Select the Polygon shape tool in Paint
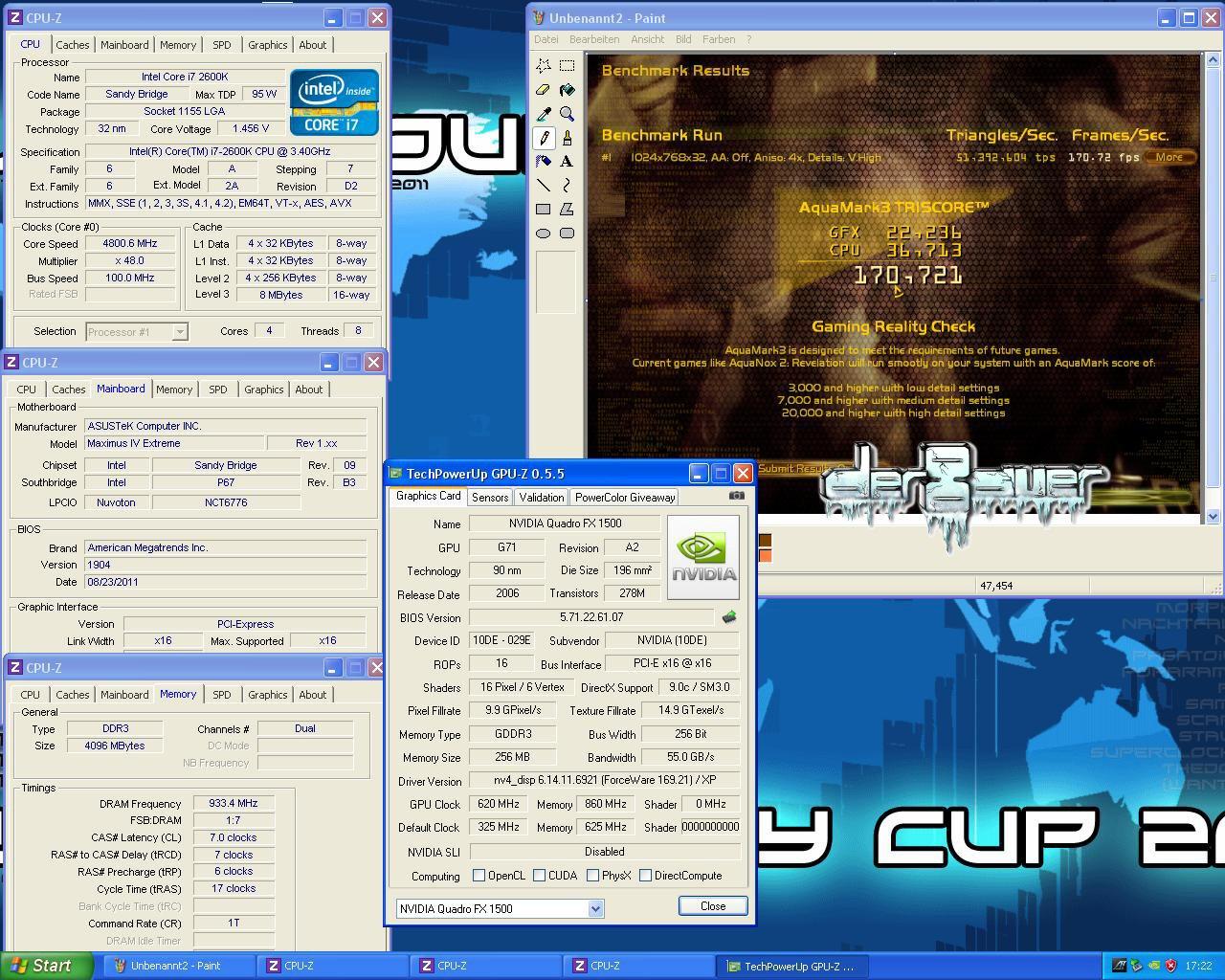 (x=568, y=210)
